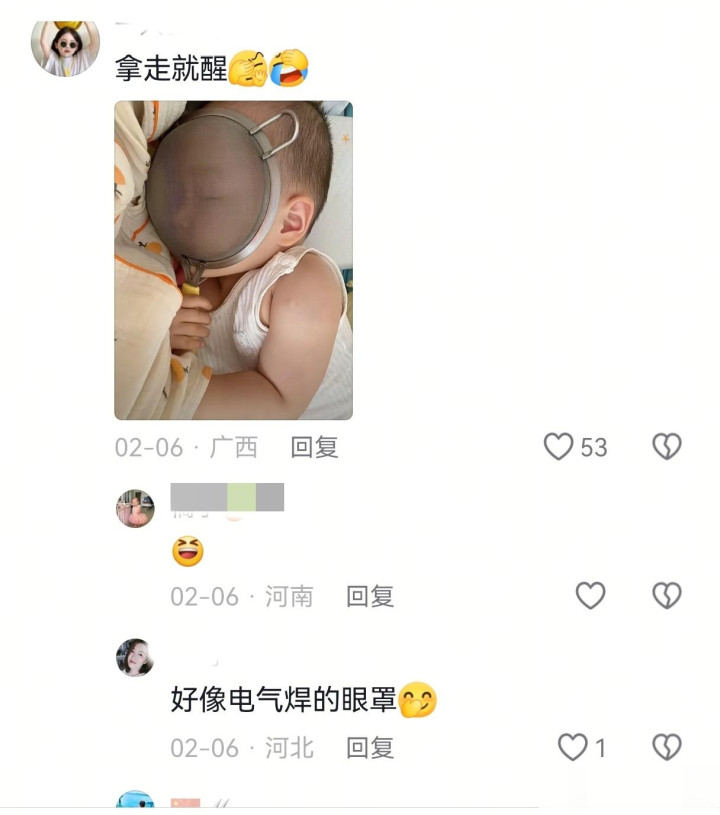Screen dimensions: 720x815
Task: Dislike the 拿走就醒 comment via broken heart
Action: coord(667,446)
